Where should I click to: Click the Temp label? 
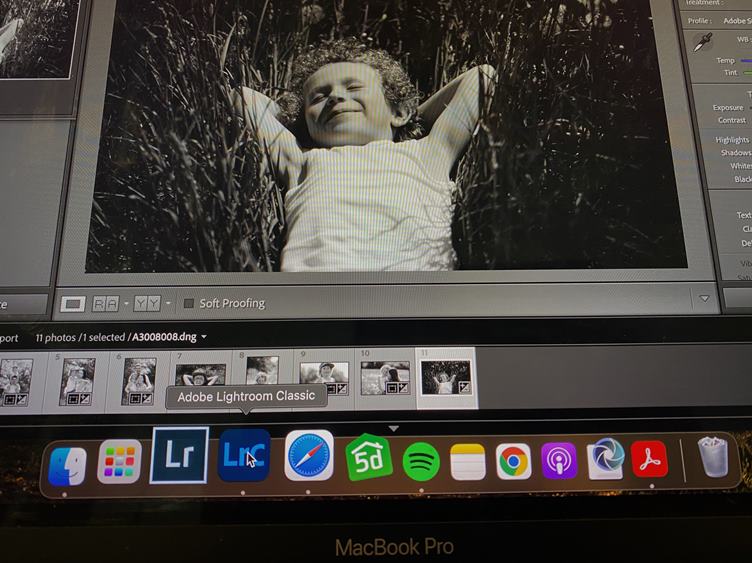726,60
